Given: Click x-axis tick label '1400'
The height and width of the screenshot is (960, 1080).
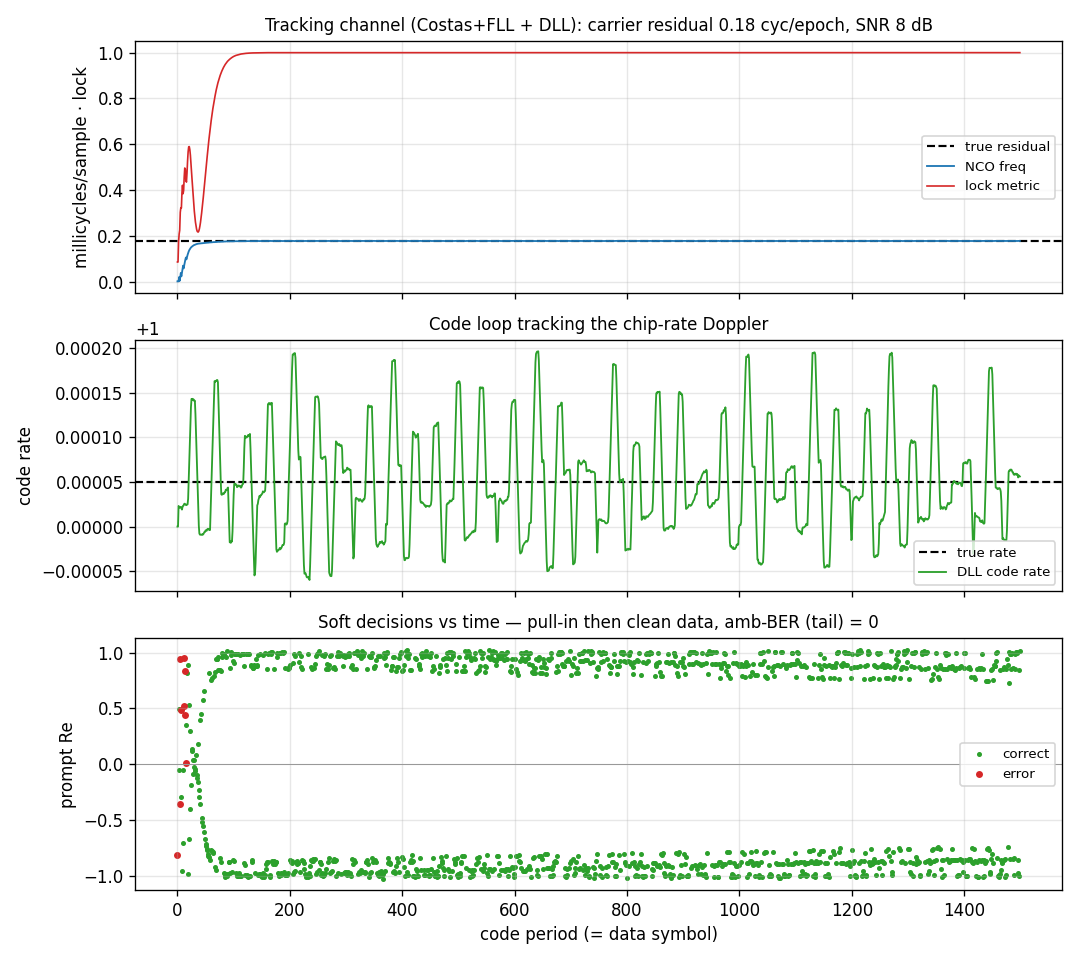Looking at the screenshot, I should 964,910.
